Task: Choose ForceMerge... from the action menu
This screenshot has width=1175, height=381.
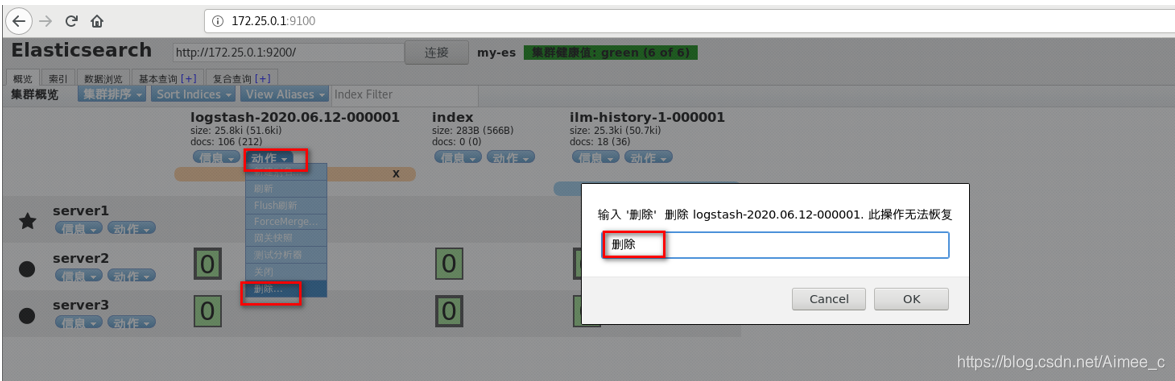Action: (286, 222)
